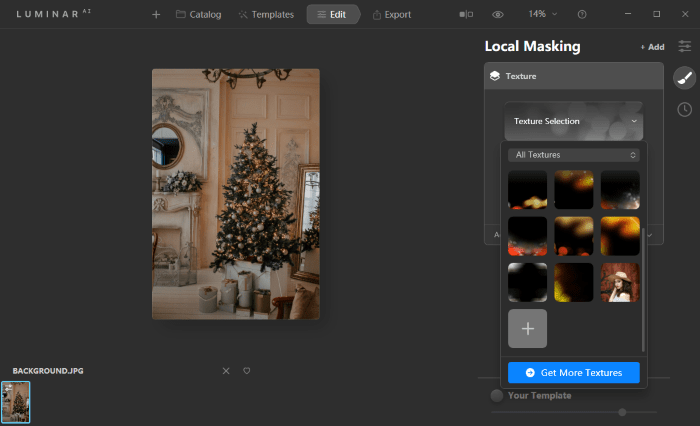
Task: Collapse the Texture Selection dropdown
Action: 574,121
